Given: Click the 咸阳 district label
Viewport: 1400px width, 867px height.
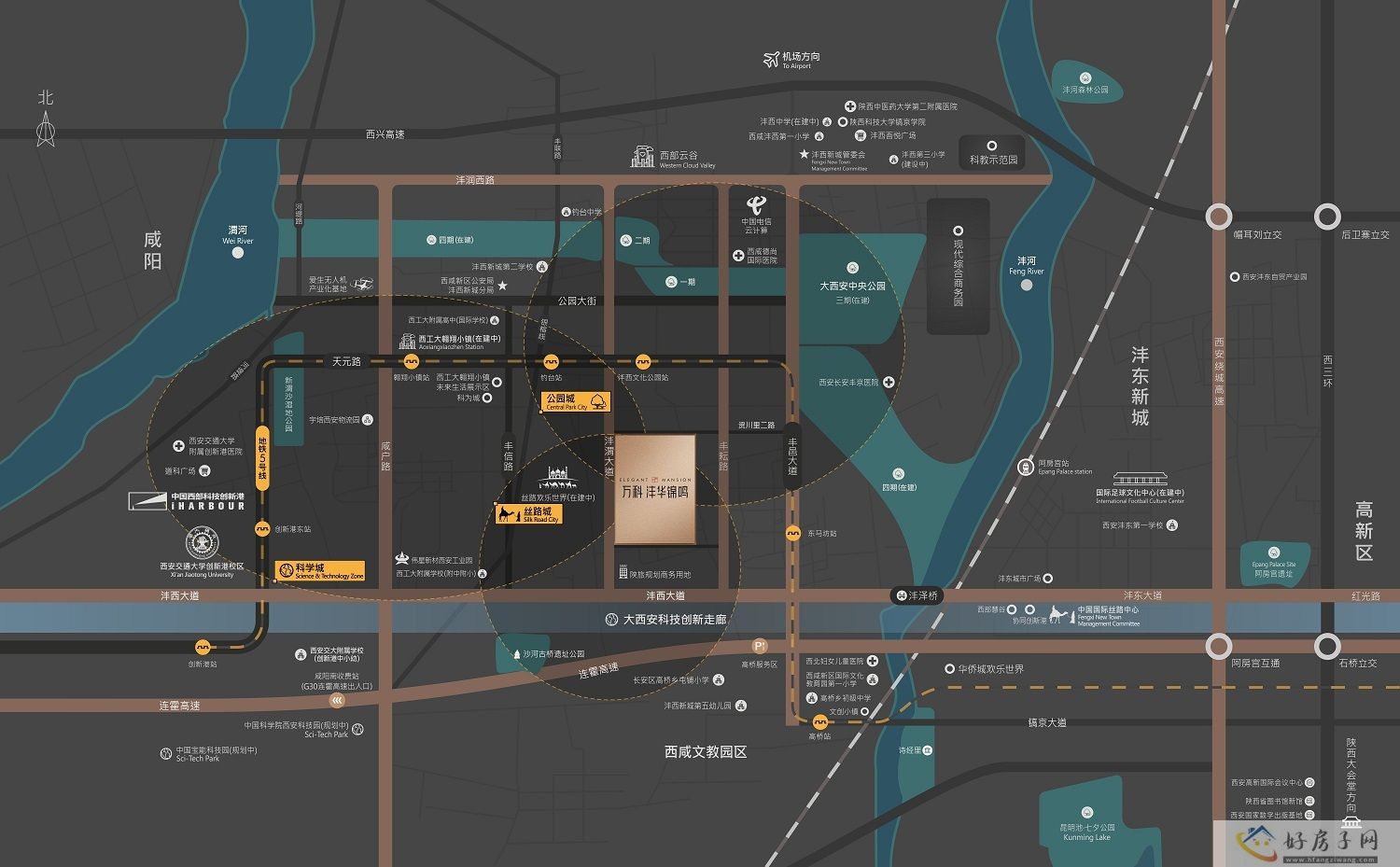Looking at the screenshot, I should click(x=153, y=250).
